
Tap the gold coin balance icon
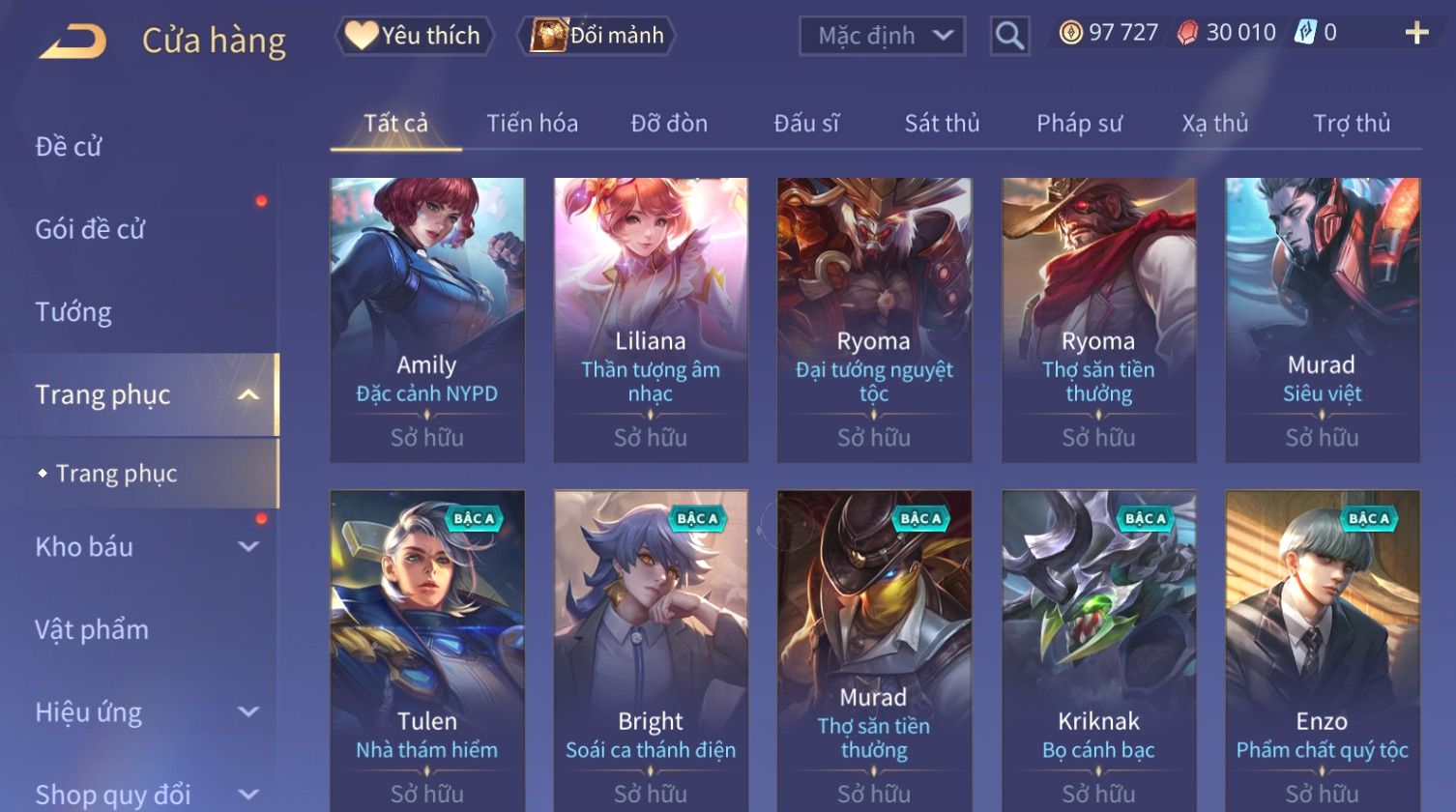(x=1070, y=34)
